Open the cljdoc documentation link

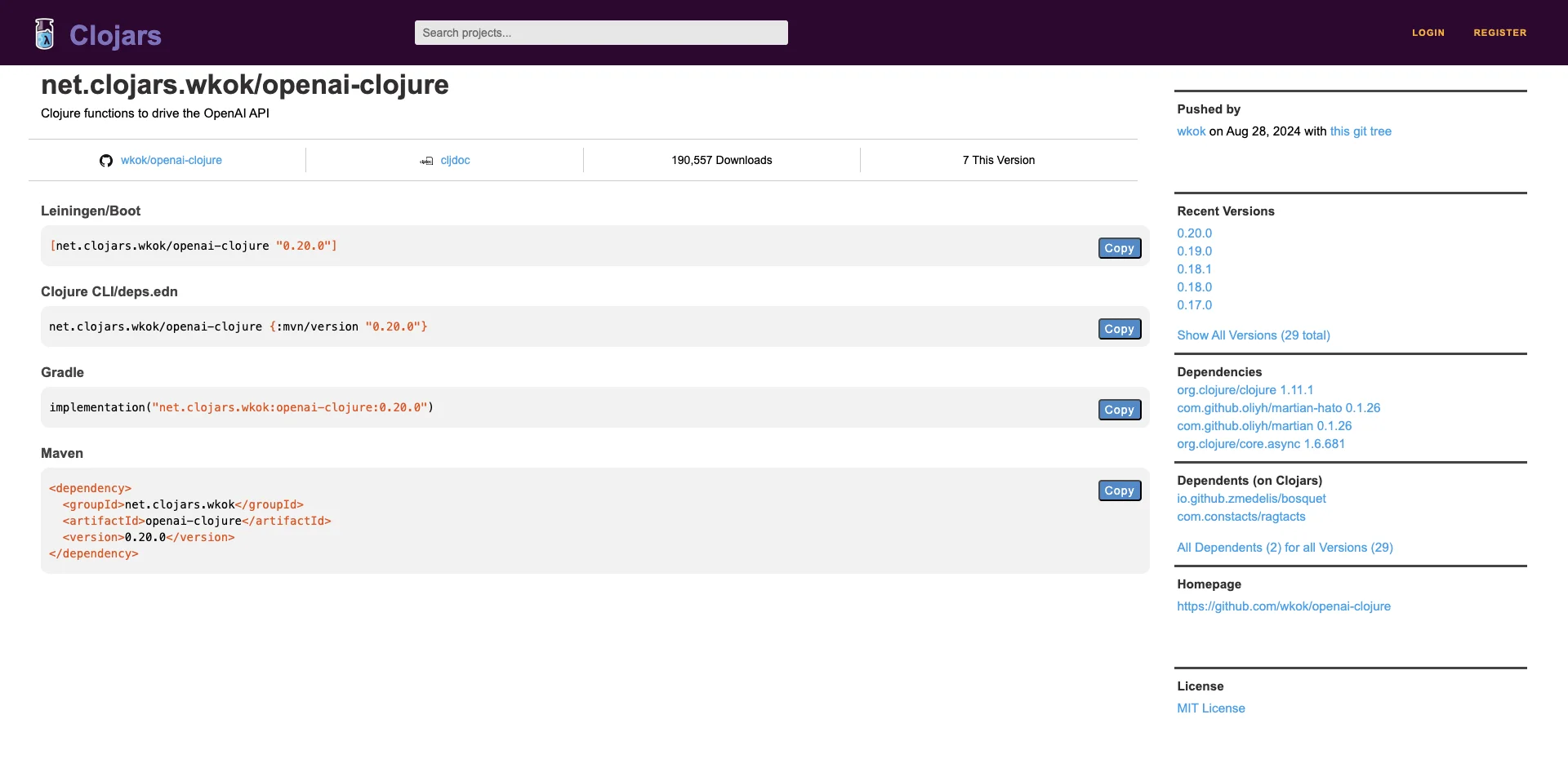point(455,160)
